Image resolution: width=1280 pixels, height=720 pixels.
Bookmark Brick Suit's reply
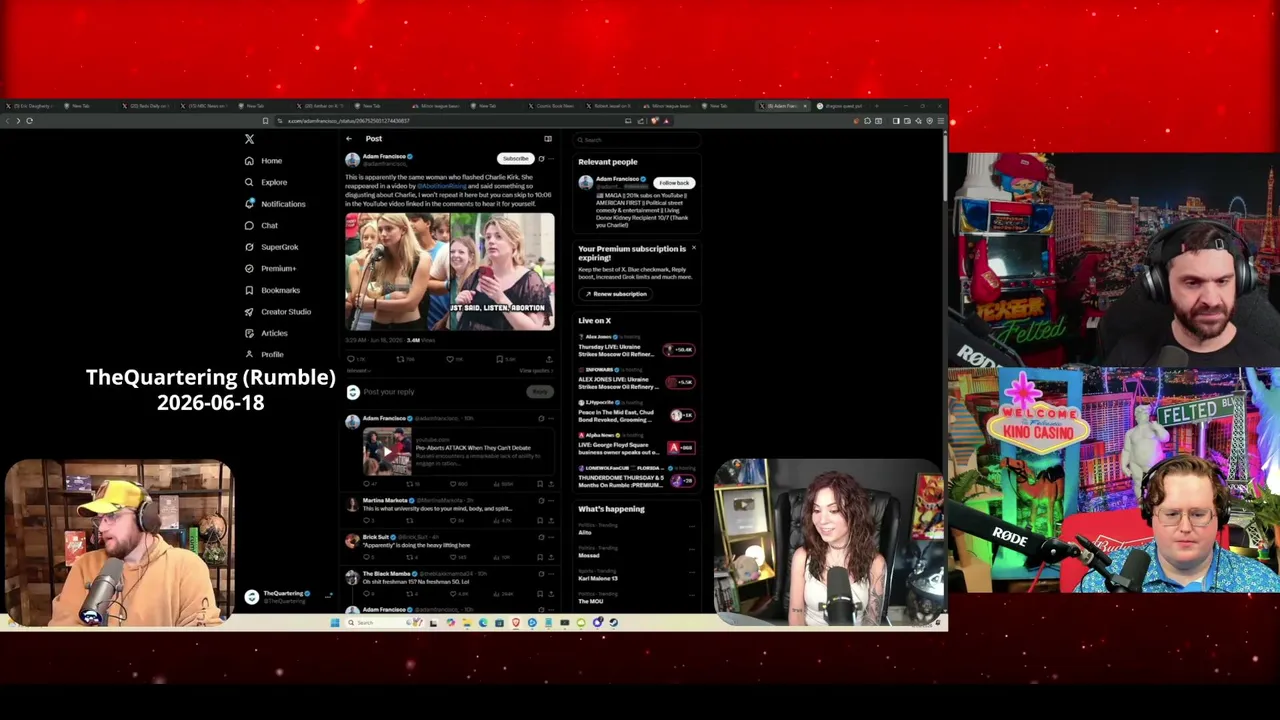(x=540, y=557)
